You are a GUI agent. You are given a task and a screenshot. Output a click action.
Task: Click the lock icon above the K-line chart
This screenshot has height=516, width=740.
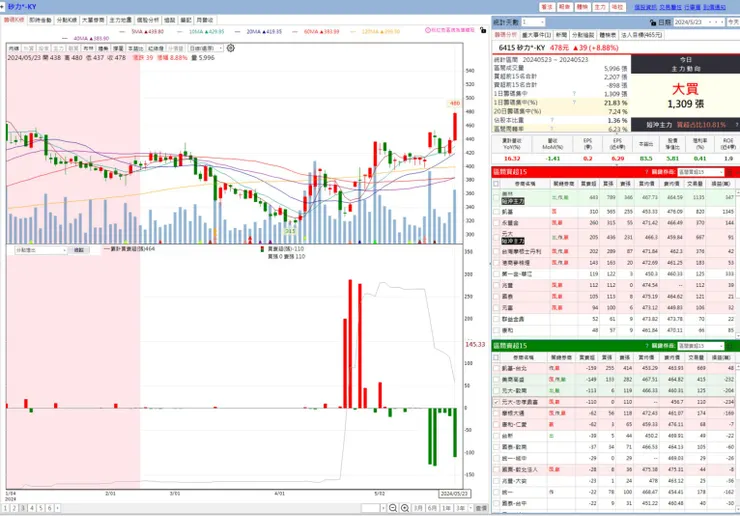pos(483,30)
